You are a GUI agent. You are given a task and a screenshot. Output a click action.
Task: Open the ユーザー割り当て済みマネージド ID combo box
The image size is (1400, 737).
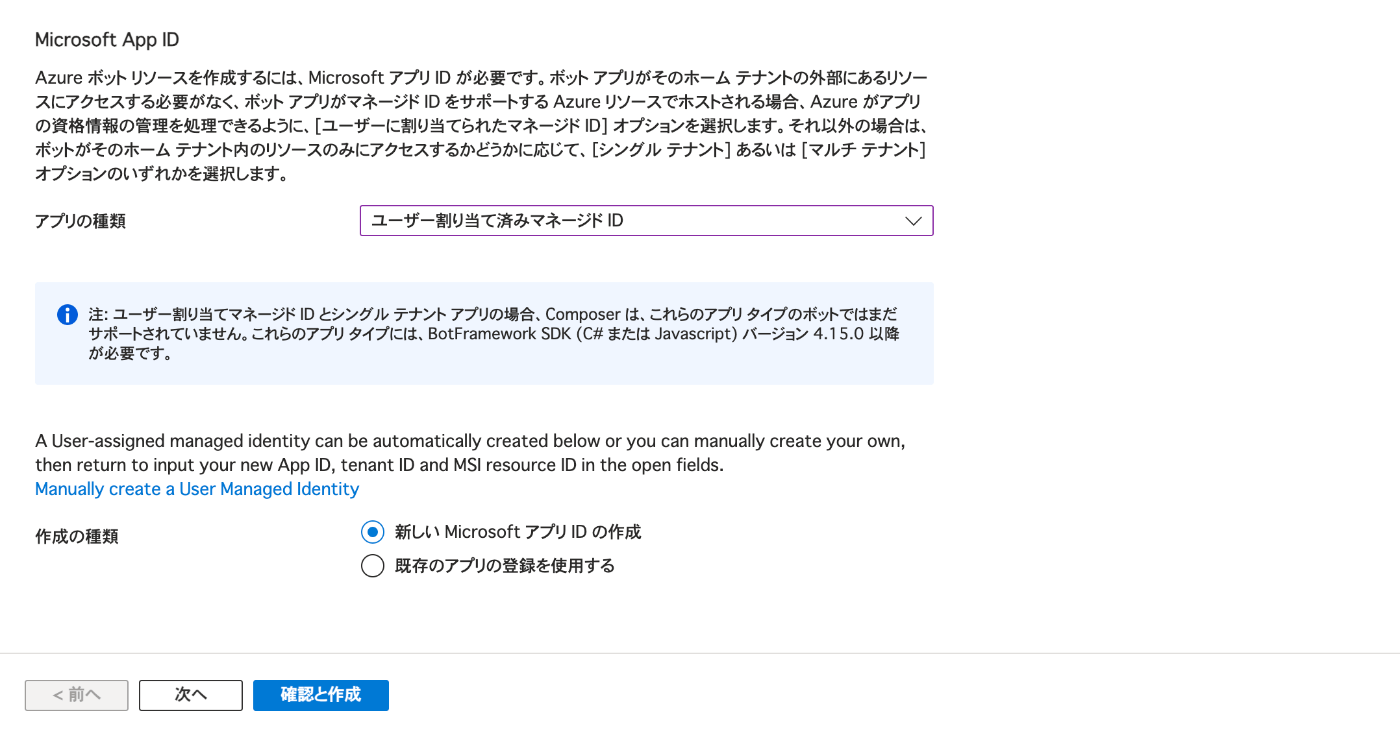[x=646, y=221]
